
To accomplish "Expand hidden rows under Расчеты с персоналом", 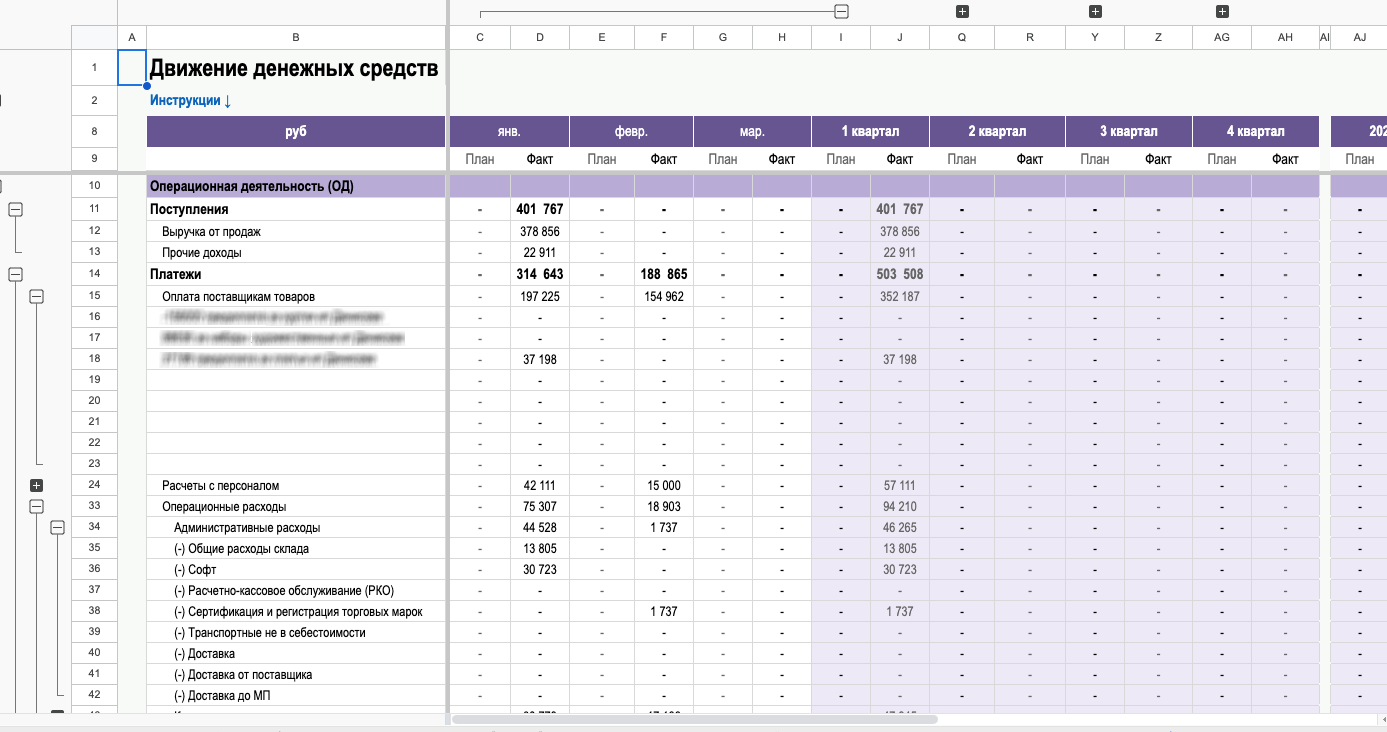I will [x=37, y=485].
